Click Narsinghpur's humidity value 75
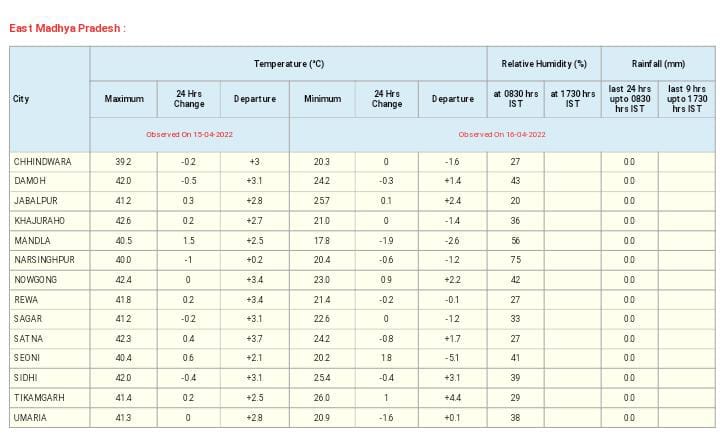The image size is (720, 442). [515, 260]
